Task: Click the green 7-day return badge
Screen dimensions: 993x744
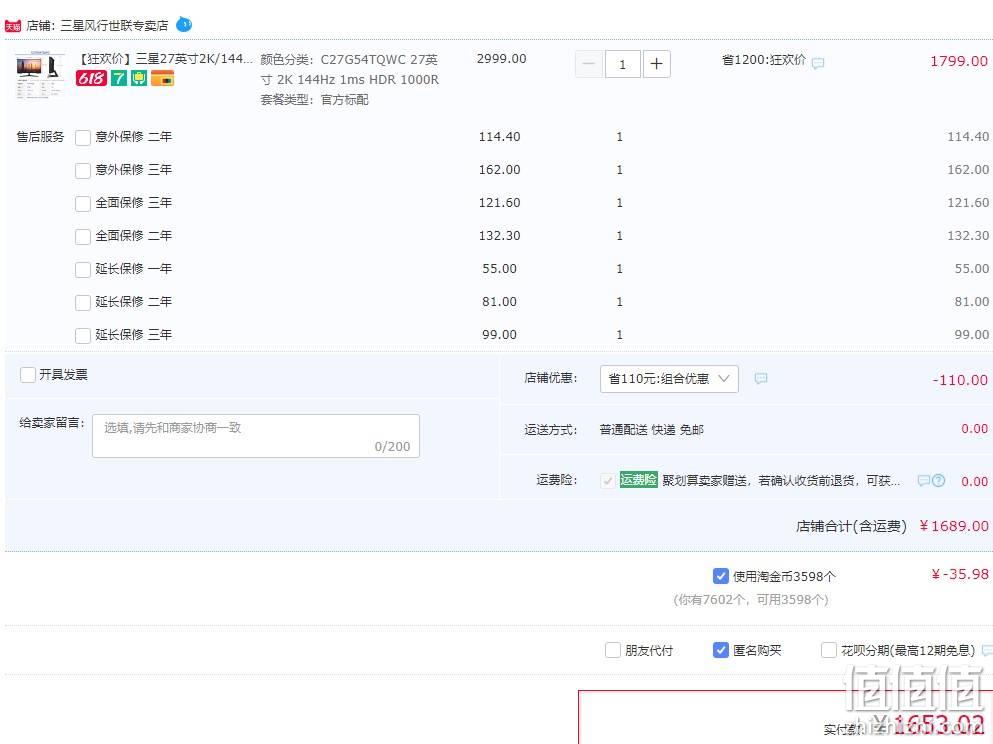Action: (118, 79)
